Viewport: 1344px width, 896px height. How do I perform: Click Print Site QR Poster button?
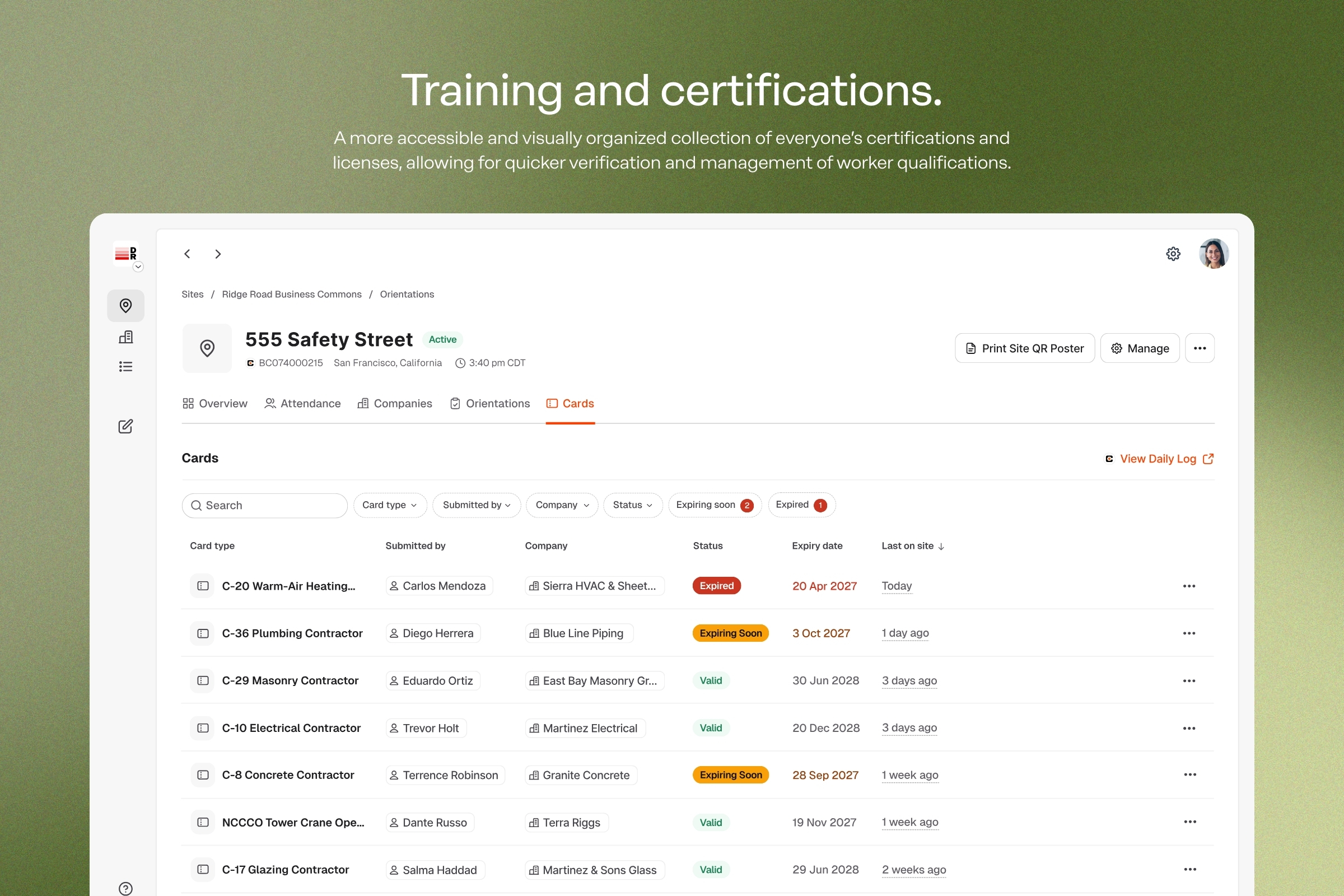pos(1024,348)
